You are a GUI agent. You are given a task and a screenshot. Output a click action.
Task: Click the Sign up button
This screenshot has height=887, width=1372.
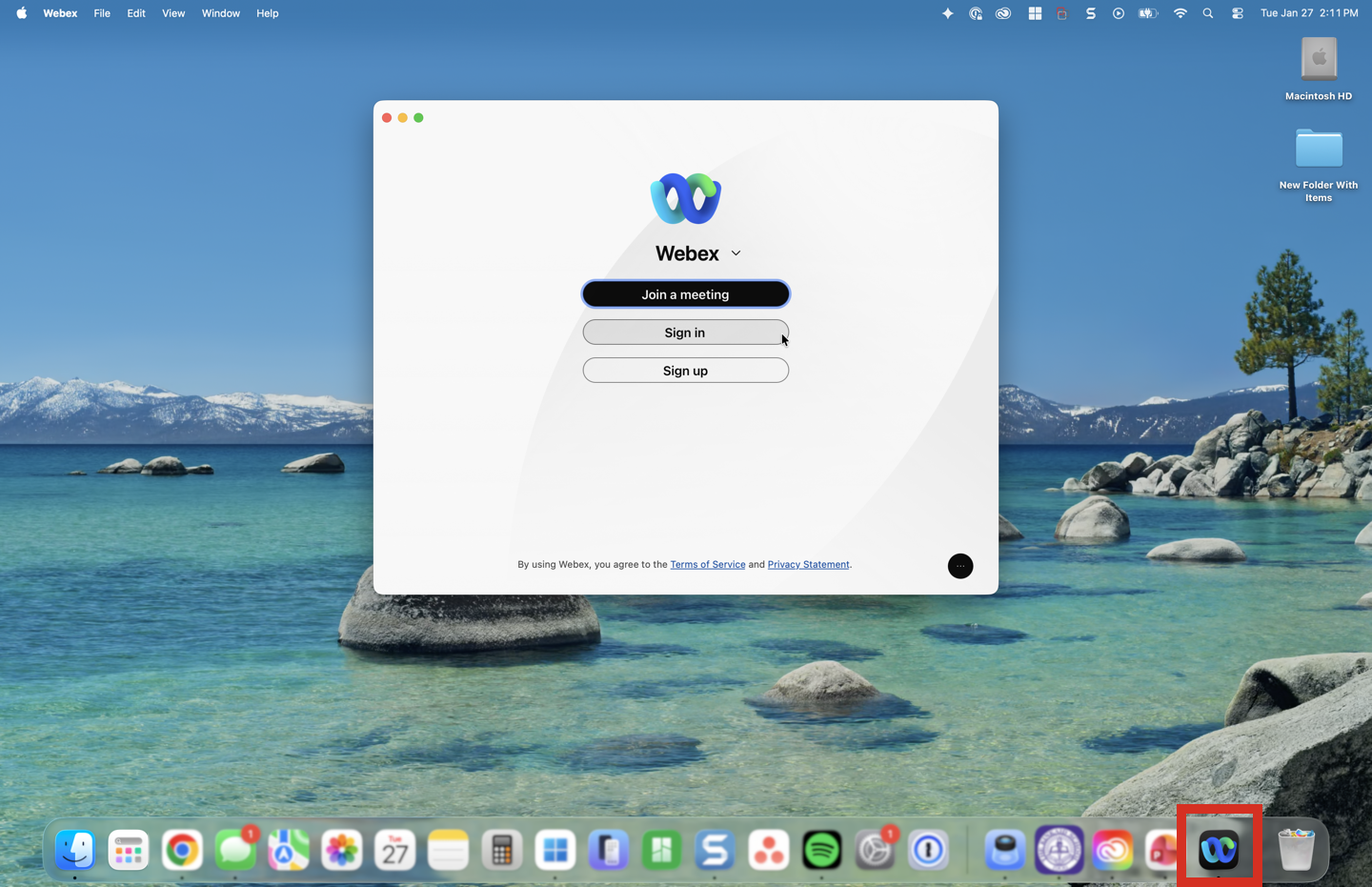coord(685,371)
